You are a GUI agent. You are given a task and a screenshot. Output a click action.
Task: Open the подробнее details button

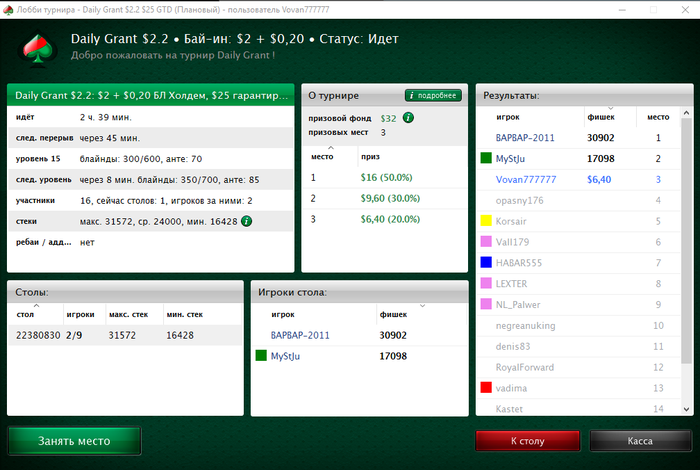433,95
